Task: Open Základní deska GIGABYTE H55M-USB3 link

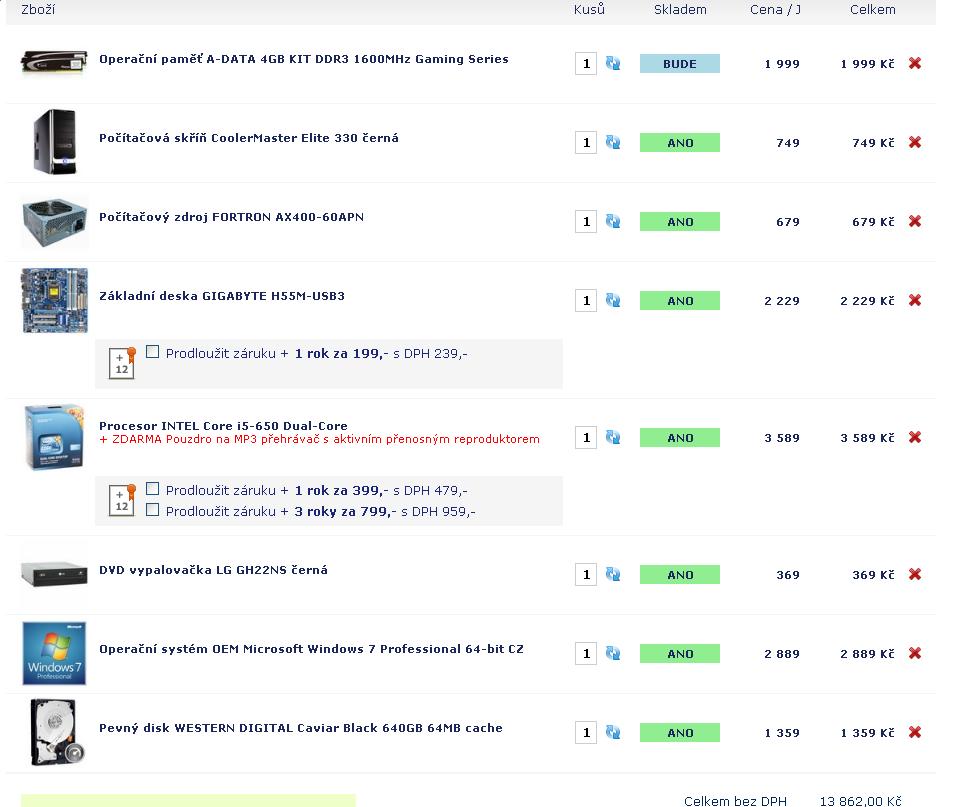Action: coord(222,296)
